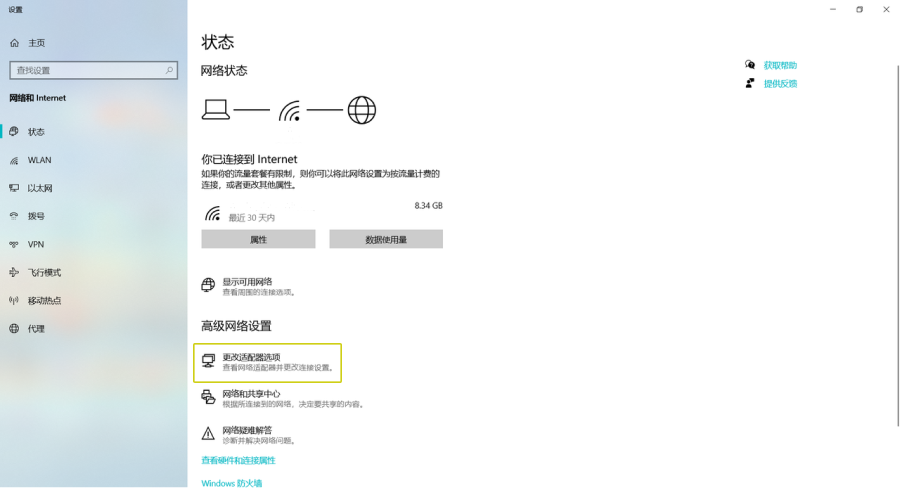Viewport: 900px width, 488px height.
Task: Open 网络和共享中心 sharing center
Action: (x=251, y=394)
